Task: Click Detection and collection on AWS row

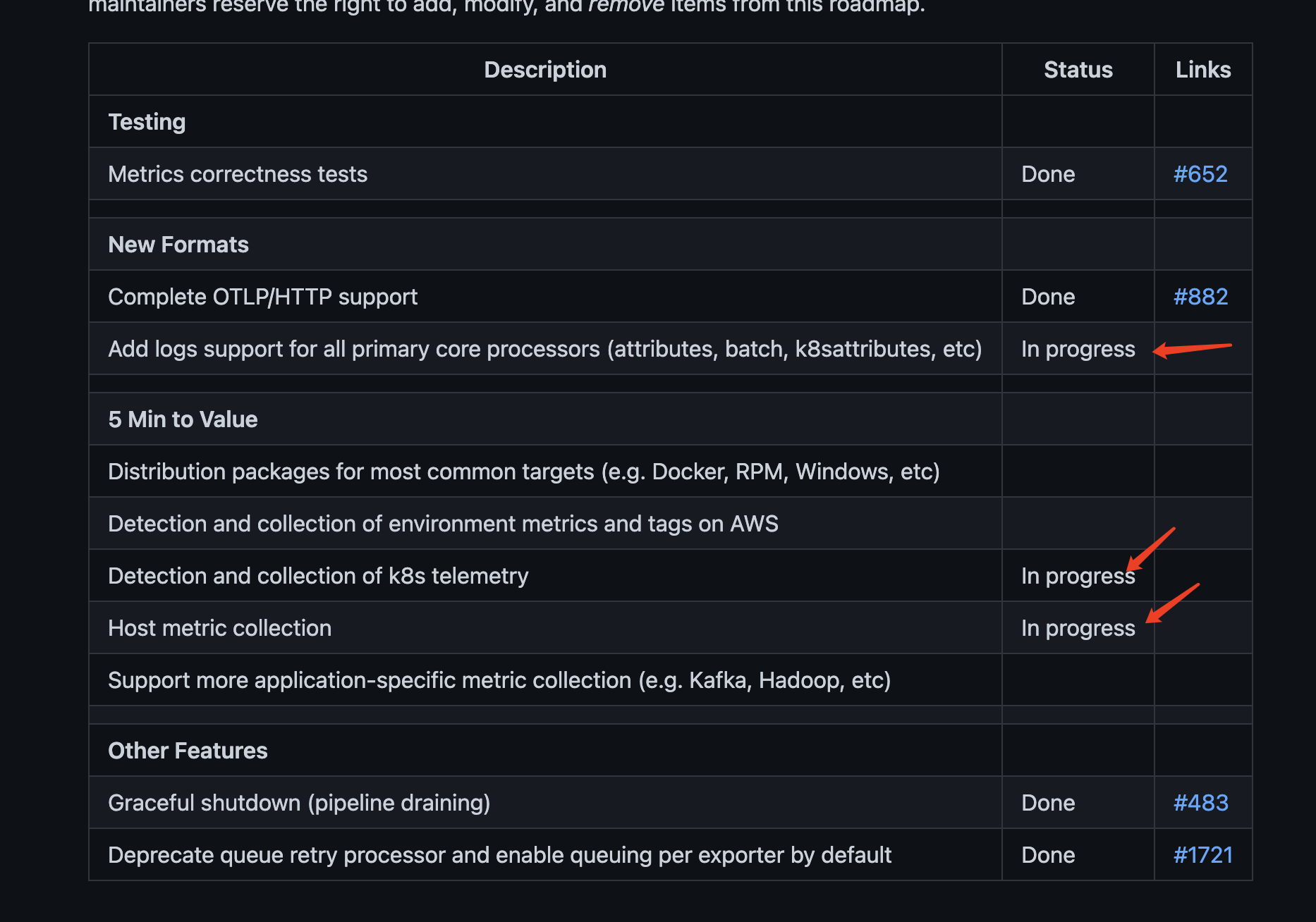Action: click(670, 524)
